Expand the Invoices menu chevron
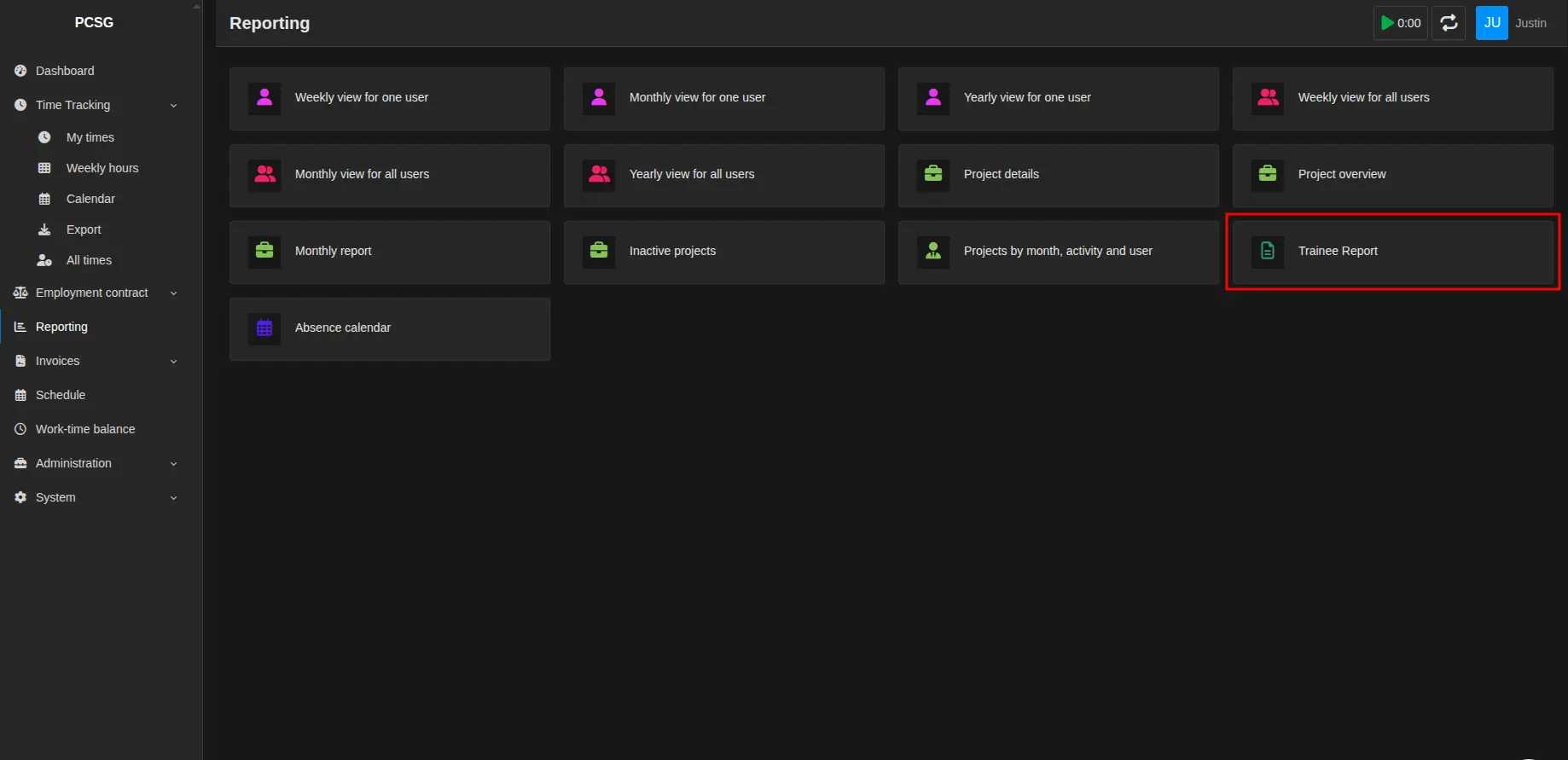 click(x=173, y=362)
